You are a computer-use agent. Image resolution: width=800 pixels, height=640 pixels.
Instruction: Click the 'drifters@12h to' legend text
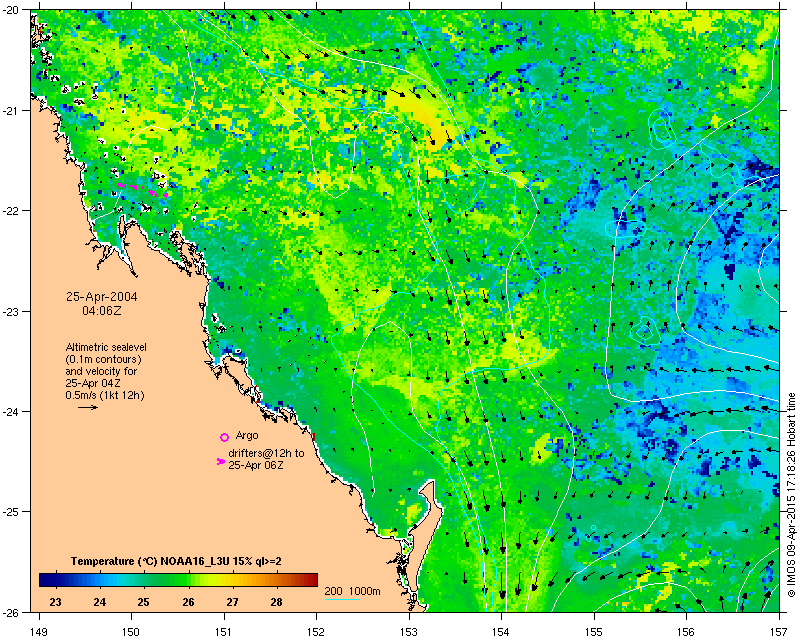pyautogui.click(x=266, y=453)
